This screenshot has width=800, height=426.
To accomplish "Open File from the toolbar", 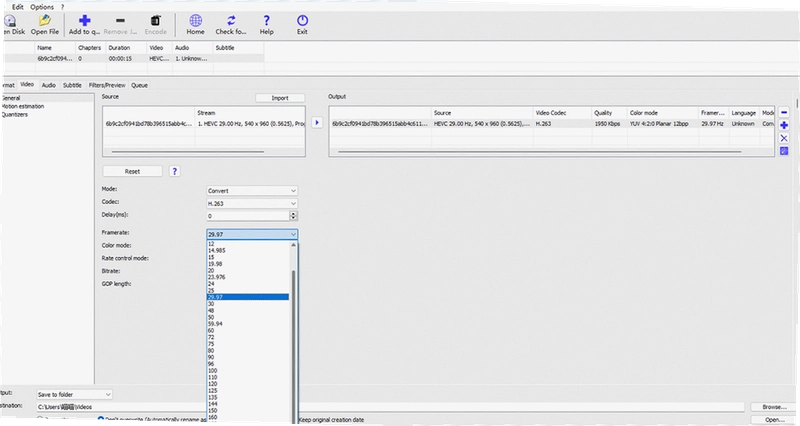I will (45, 24).
